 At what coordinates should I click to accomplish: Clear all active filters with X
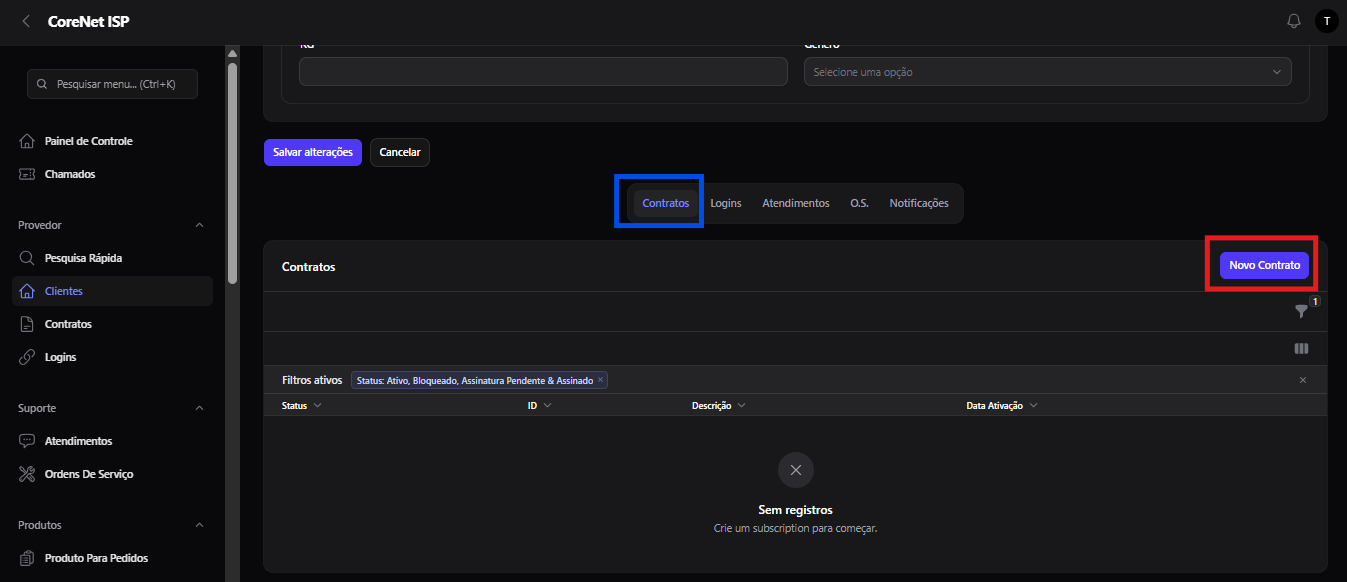click(1303, 380)
